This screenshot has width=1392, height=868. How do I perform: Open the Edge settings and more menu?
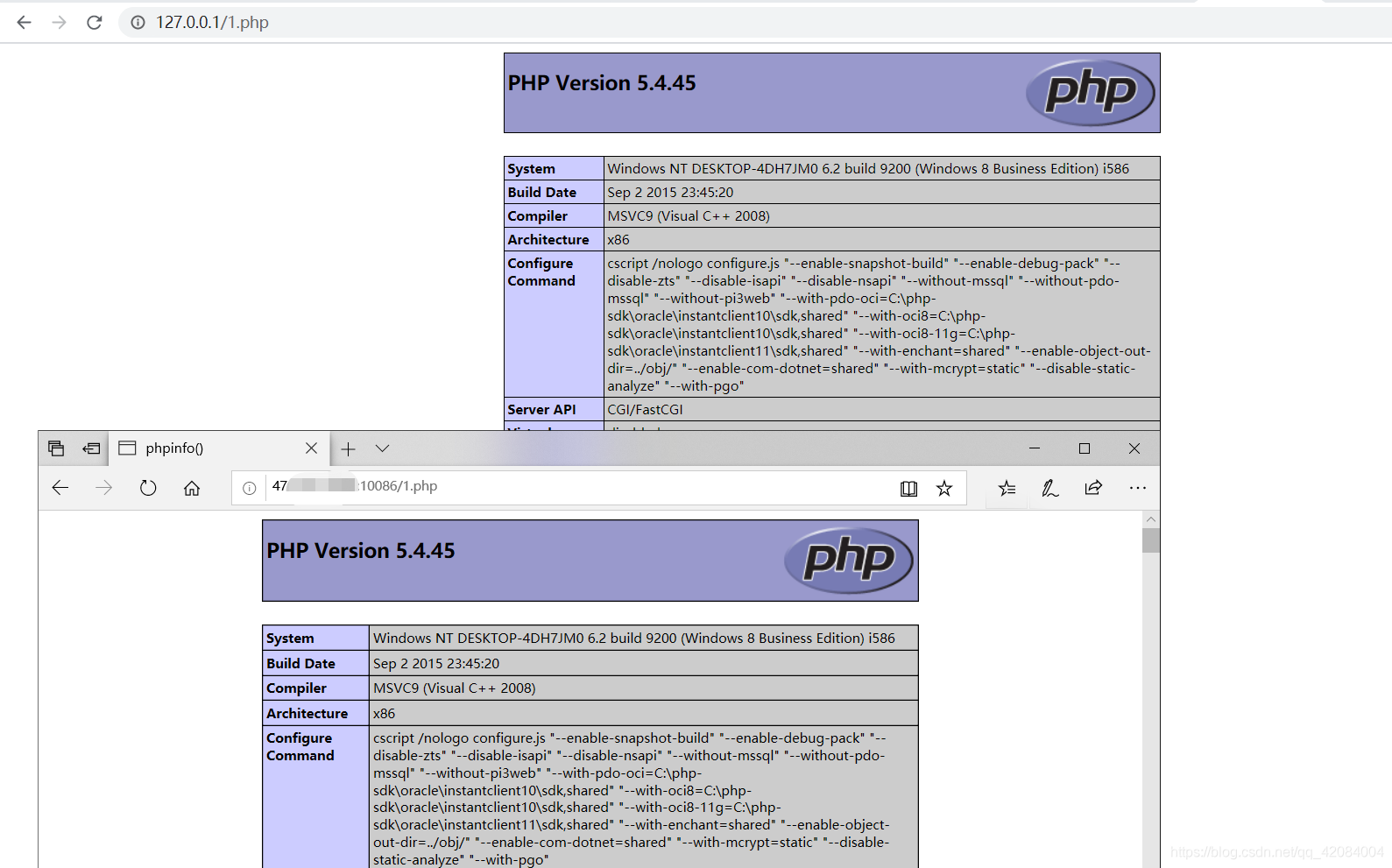pos(1137,488)
